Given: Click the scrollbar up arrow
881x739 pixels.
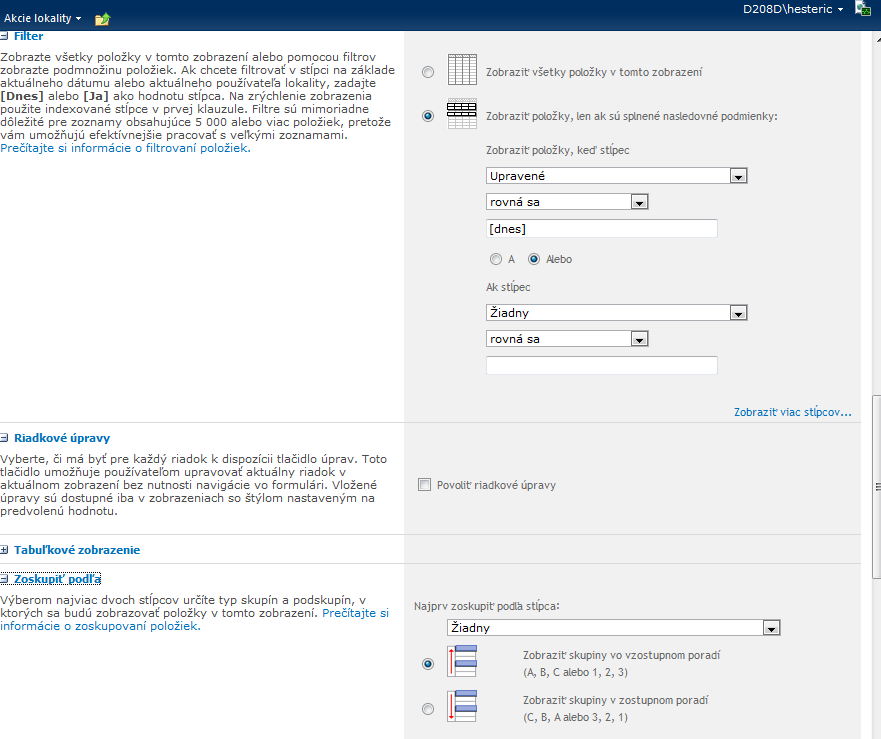Looking at the screenshot, I should [877, 39].
